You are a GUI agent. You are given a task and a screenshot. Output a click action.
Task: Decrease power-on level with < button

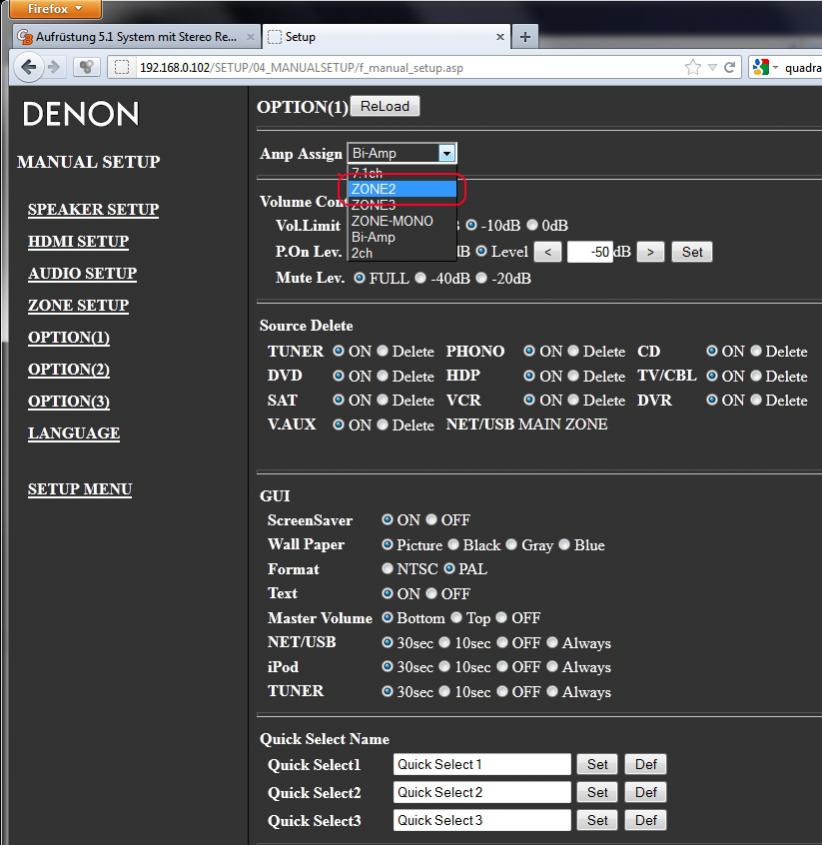pos(548,252)
